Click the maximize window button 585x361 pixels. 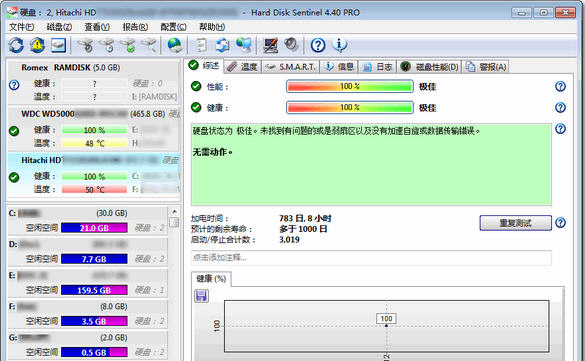coord(543,13)
